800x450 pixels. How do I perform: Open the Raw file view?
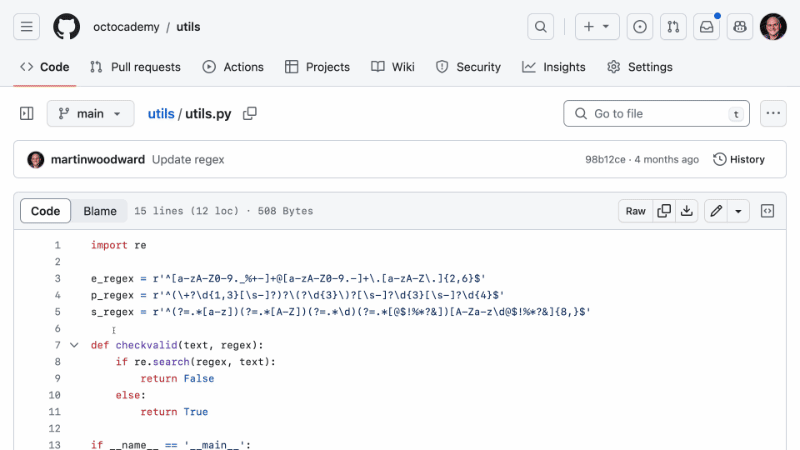(x=636, y=211)
